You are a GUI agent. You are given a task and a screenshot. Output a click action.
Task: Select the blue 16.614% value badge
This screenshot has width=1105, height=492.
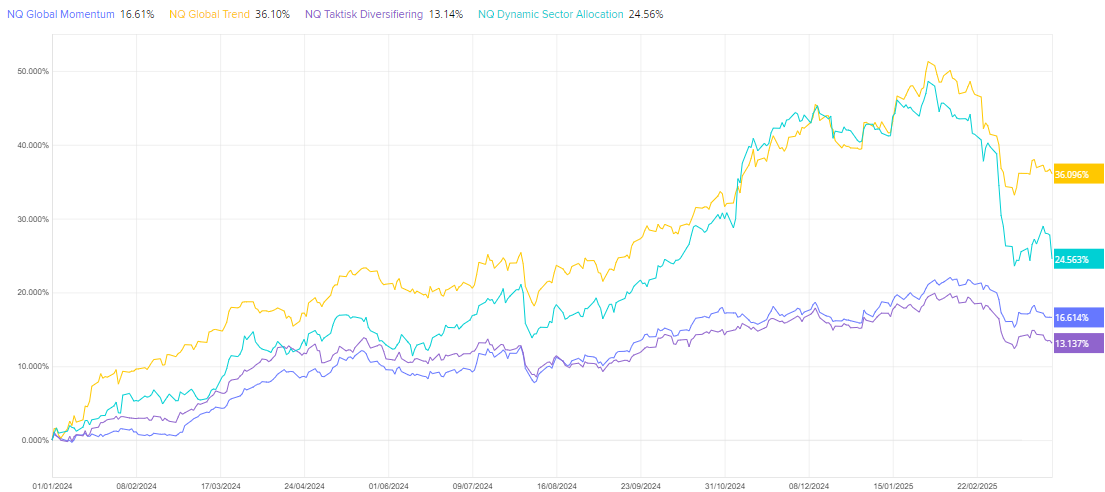pyautogui.click(x=1077, y=317)
